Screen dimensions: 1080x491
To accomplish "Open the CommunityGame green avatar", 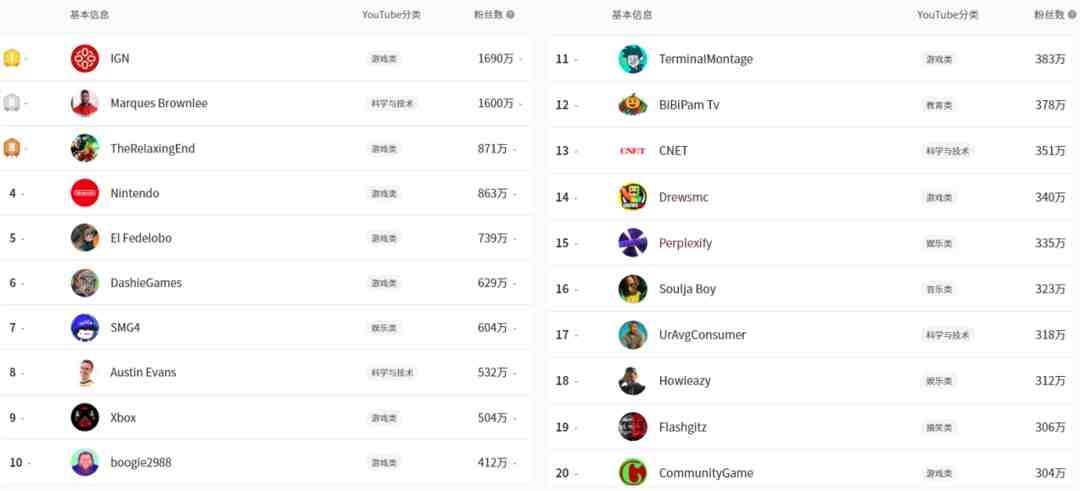I will [632, 473].
